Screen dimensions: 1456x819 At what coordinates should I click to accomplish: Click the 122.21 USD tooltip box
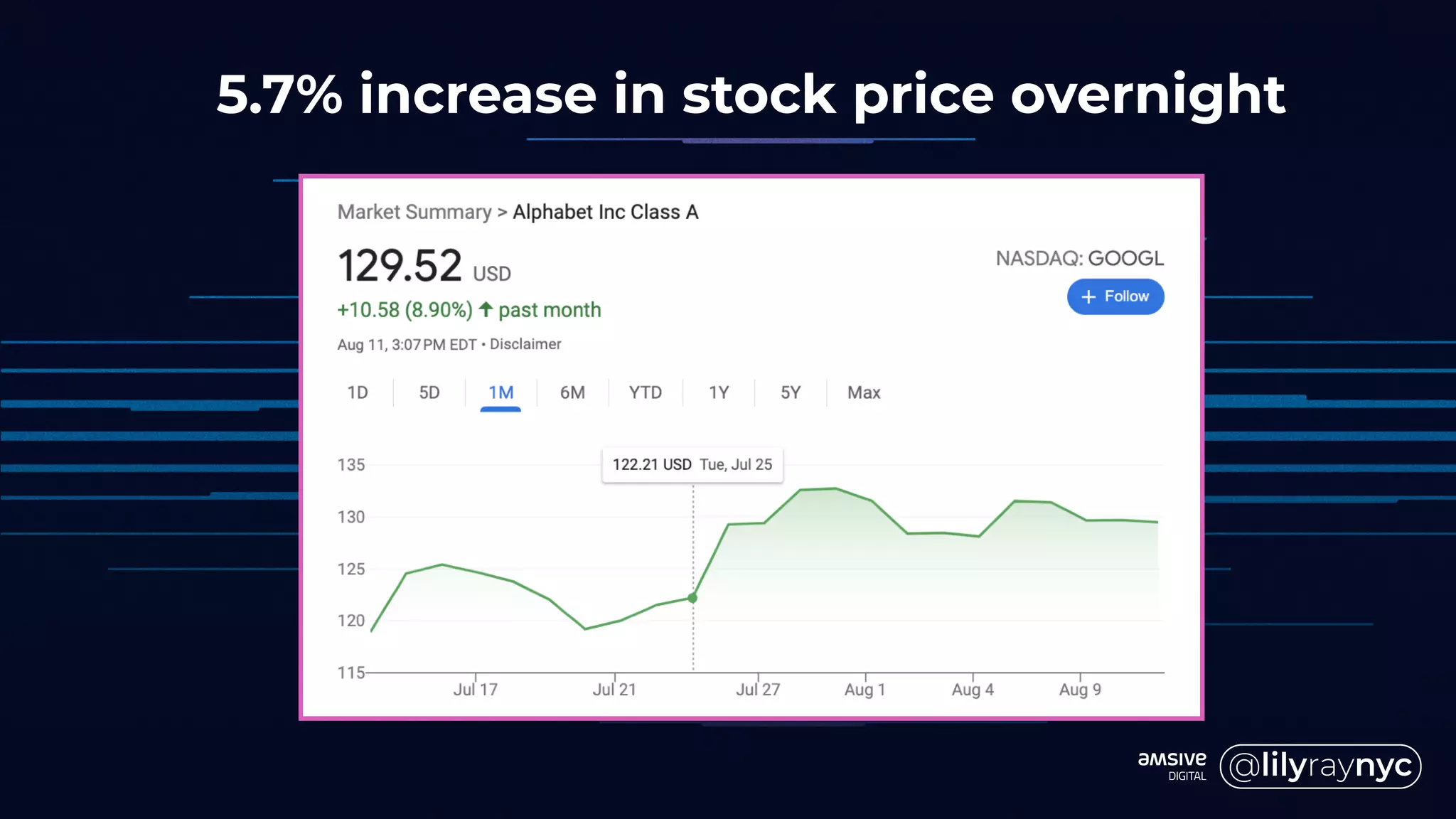tap(692, 465)
